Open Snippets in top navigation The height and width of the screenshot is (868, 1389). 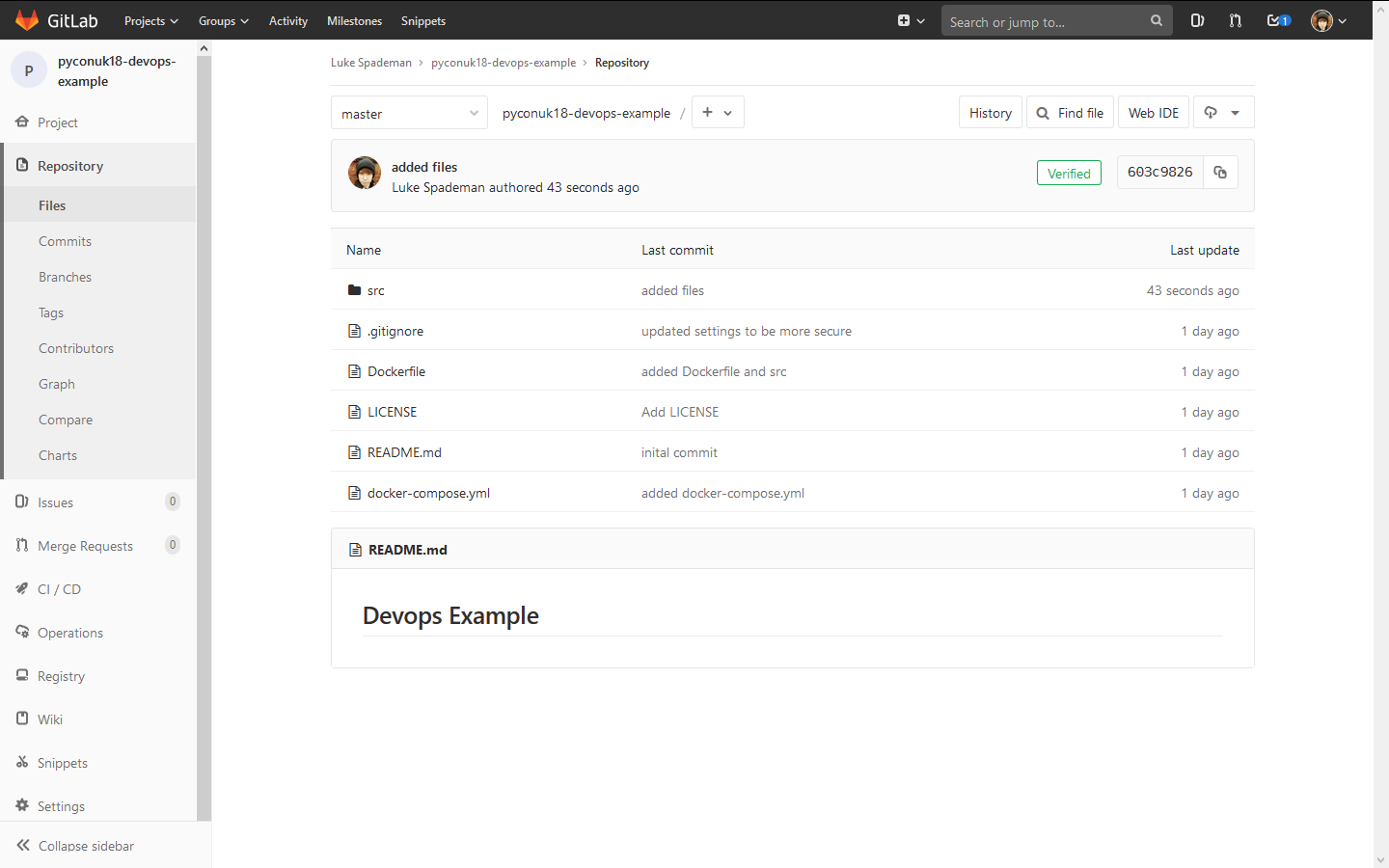(423, 20)
